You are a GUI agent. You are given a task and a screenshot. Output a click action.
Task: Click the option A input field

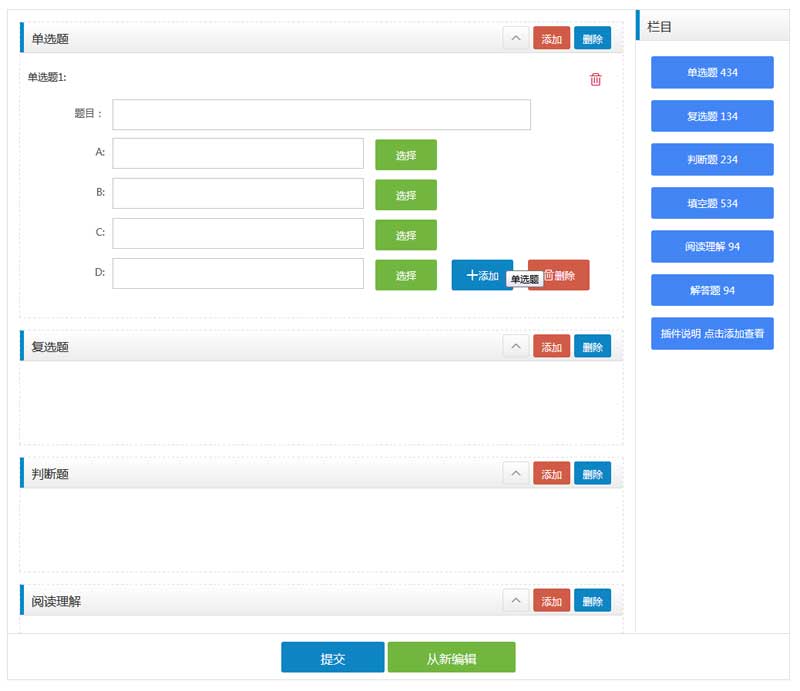pyautogui.click(x=238, y=154)
